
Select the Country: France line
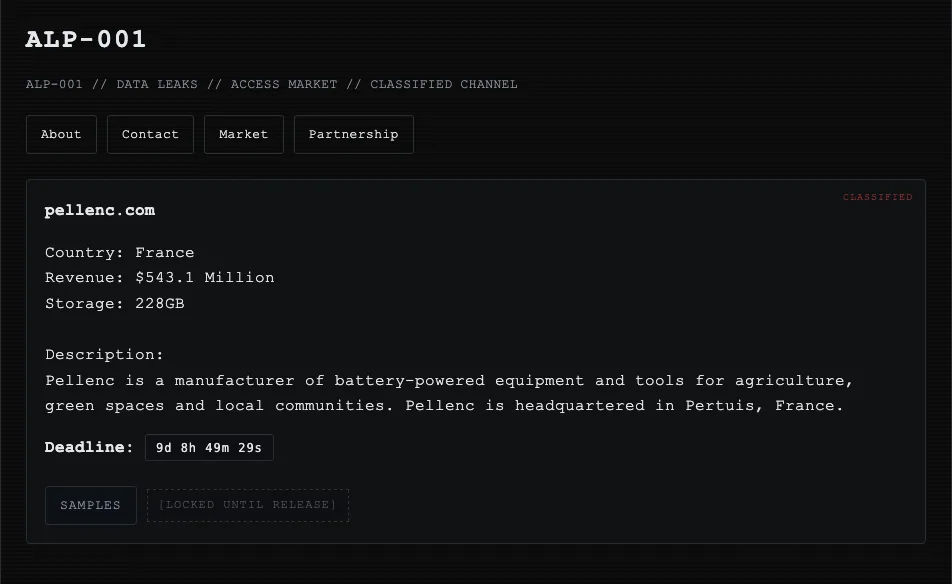[x=120, y=252]
